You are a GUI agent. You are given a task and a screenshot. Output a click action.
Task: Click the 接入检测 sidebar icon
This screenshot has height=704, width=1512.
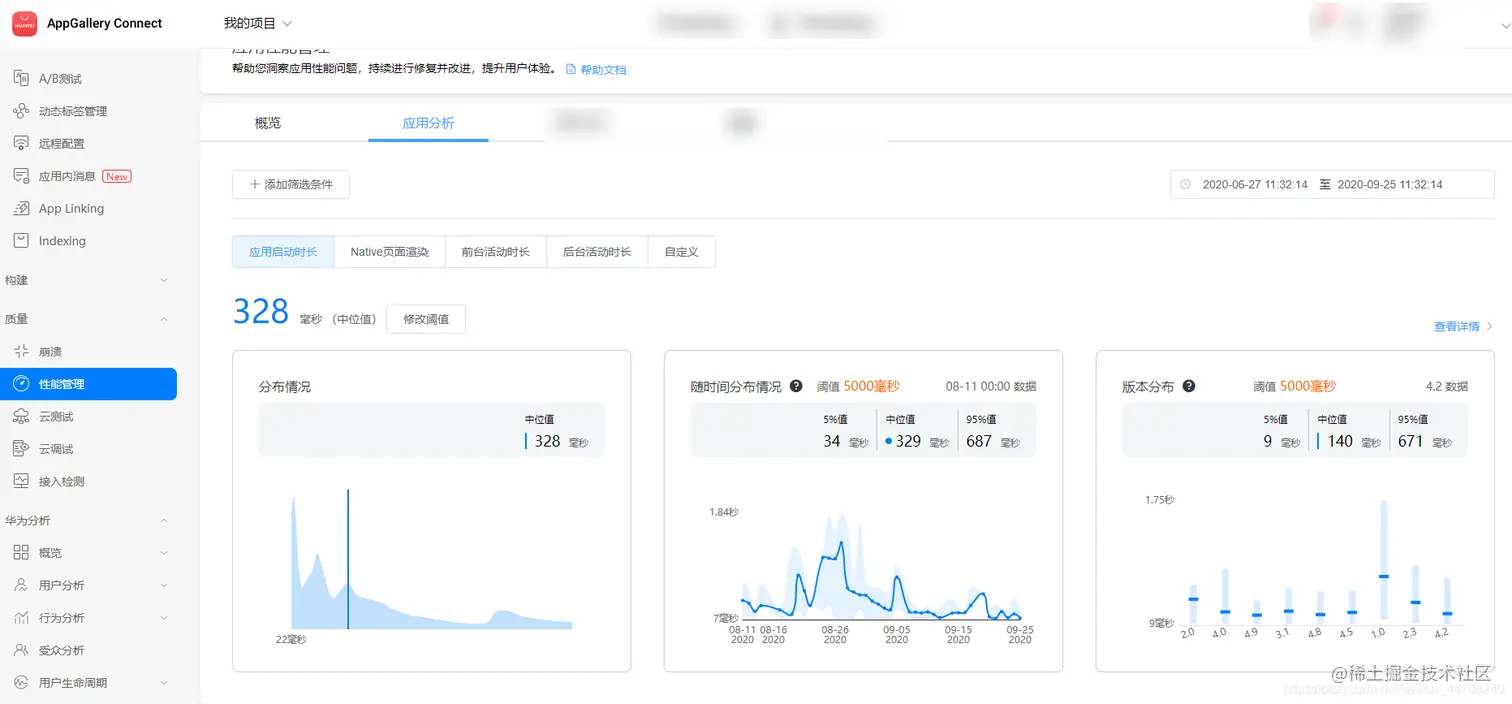click(22, 481)
